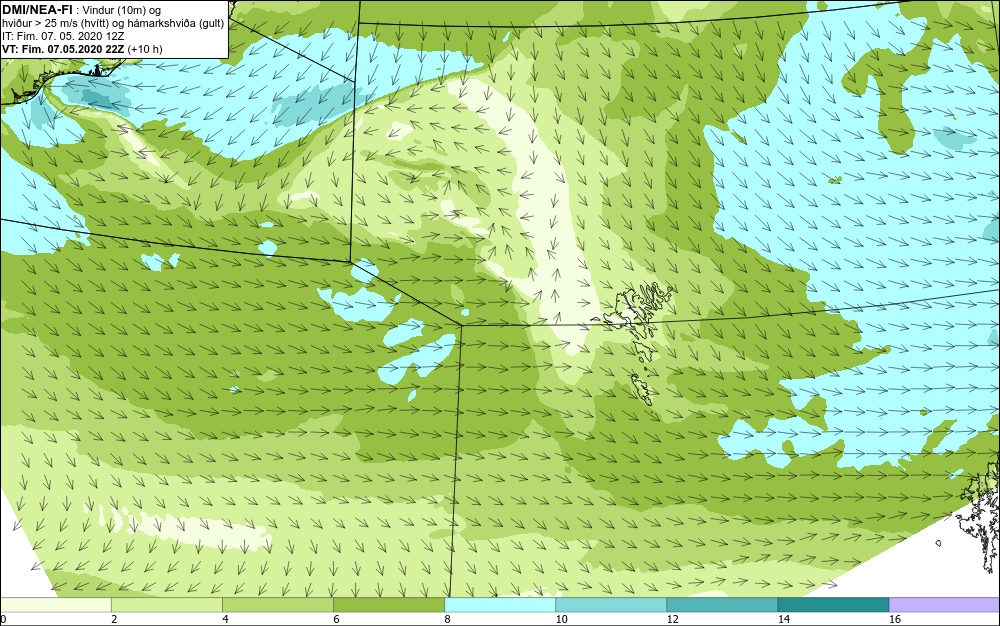
Task: Click the 14–16 m/s dark teal swatch
Action: [x=833, y=605]
